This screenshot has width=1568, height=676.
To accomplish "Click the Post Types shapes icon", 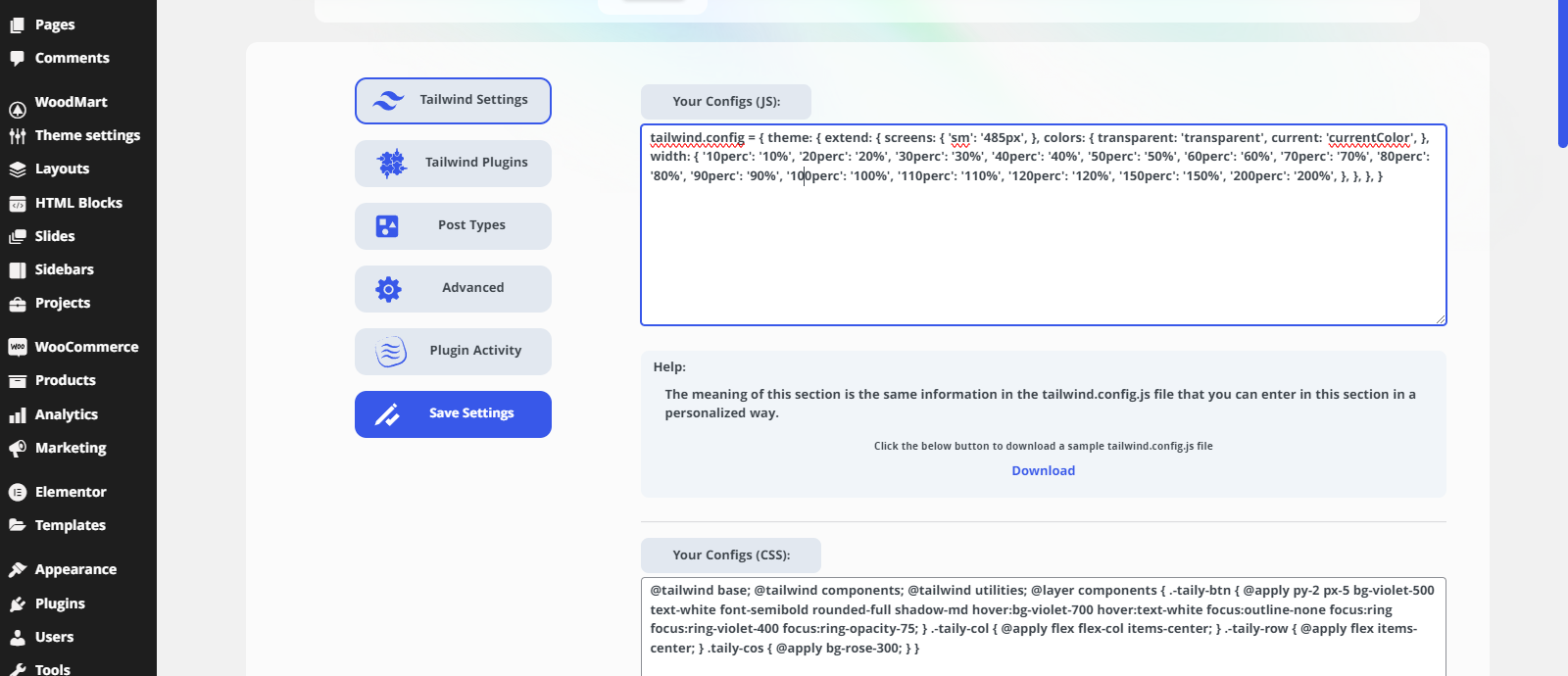I will (387, 226).
